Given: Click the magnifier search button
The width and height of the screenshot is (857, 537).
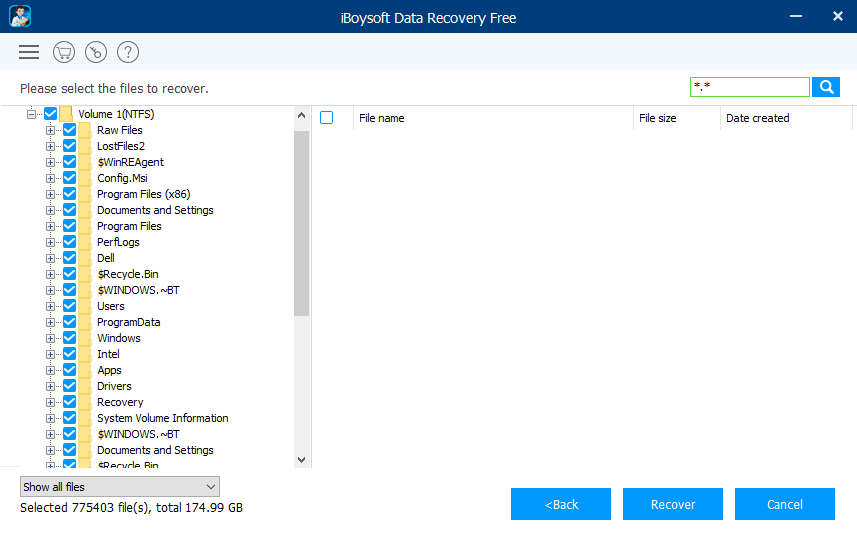Looking at the screenshot, I should point(826,87).
